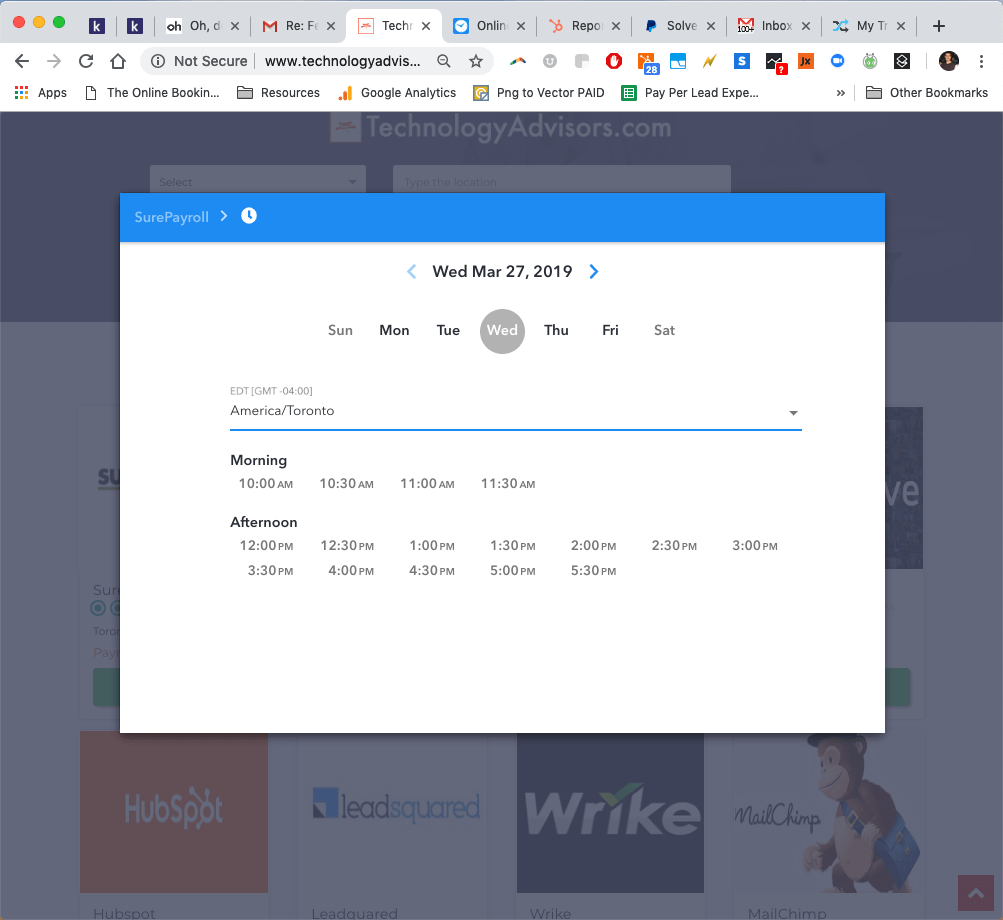1003x920 pixels.
Task: Select Tue in the weekday row
Action: [x=448, y=331]
